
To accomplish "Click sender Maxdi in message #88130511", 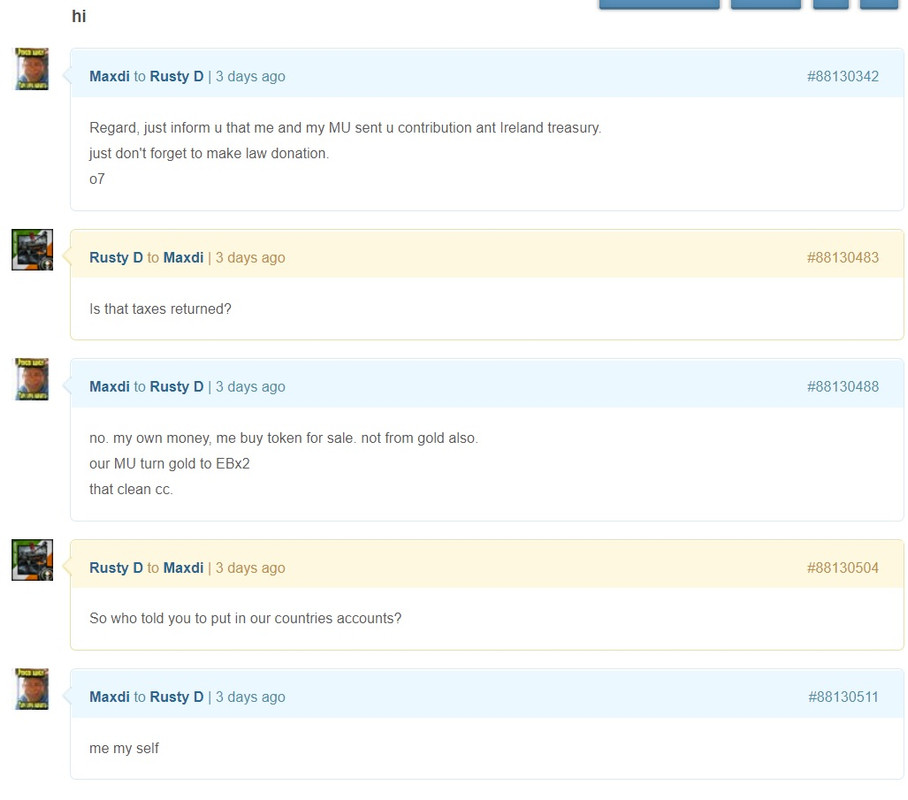I will click(109, 697).
